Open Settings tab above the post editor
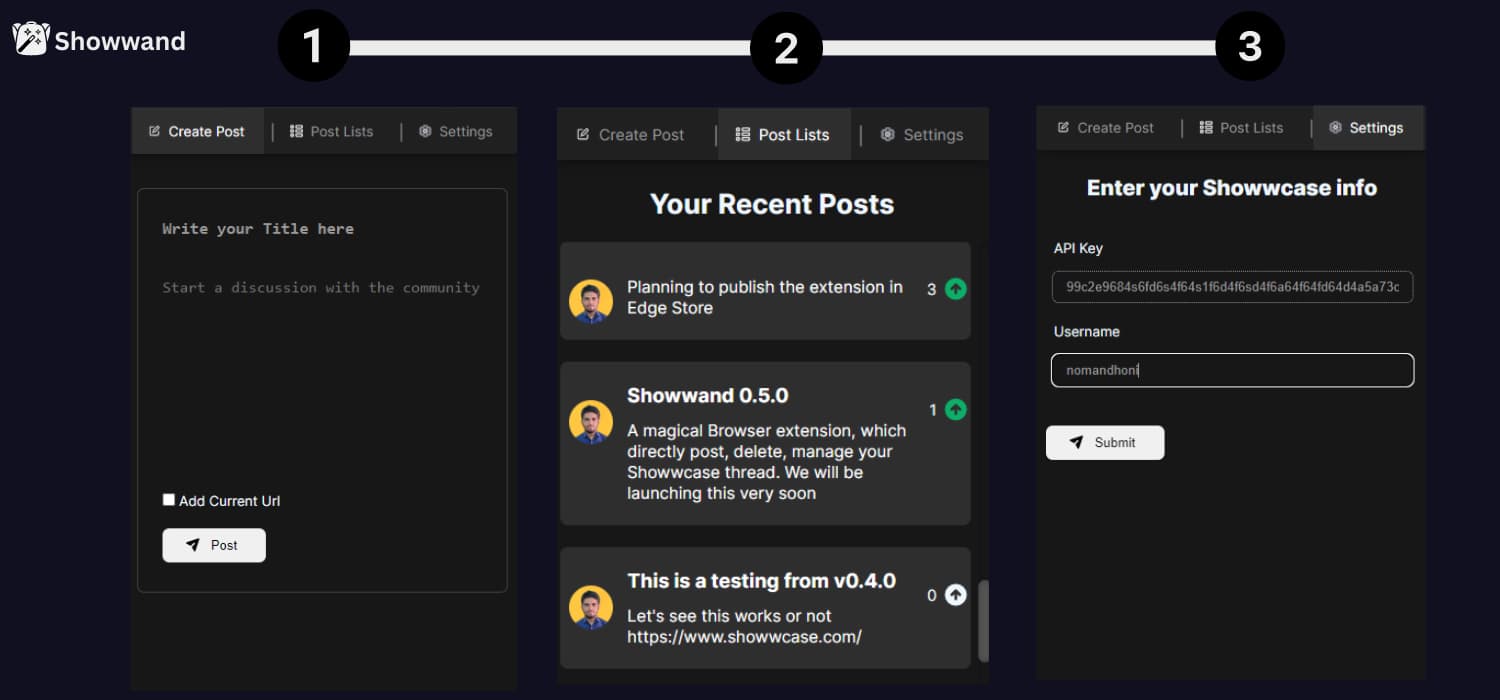 pos(456,131)
